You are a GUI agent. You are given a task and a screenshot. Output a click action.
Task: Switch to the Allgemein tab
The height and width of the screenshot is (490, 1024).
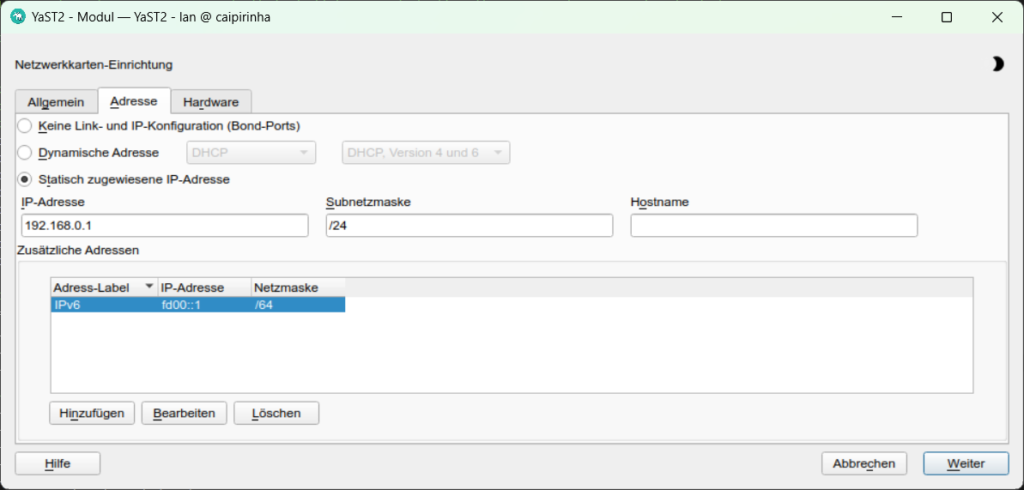(55, 102)
